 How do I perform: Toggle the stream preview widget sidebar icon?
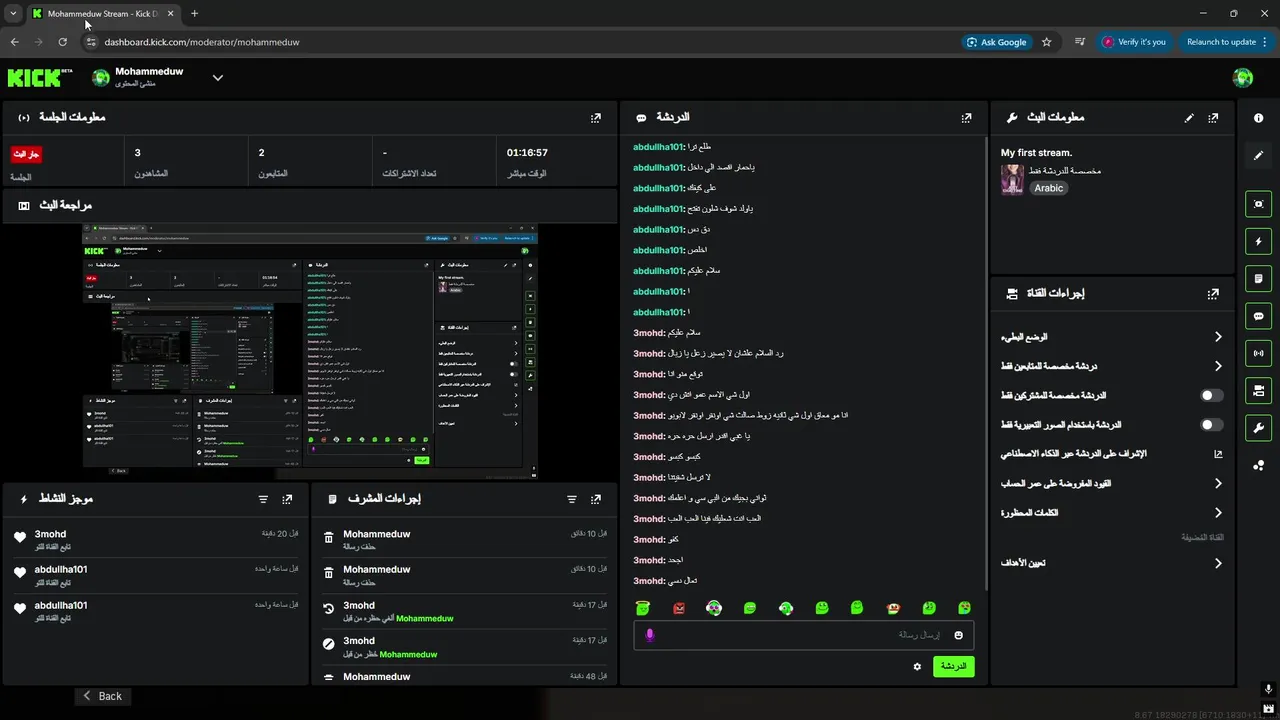click(1258, 204)
